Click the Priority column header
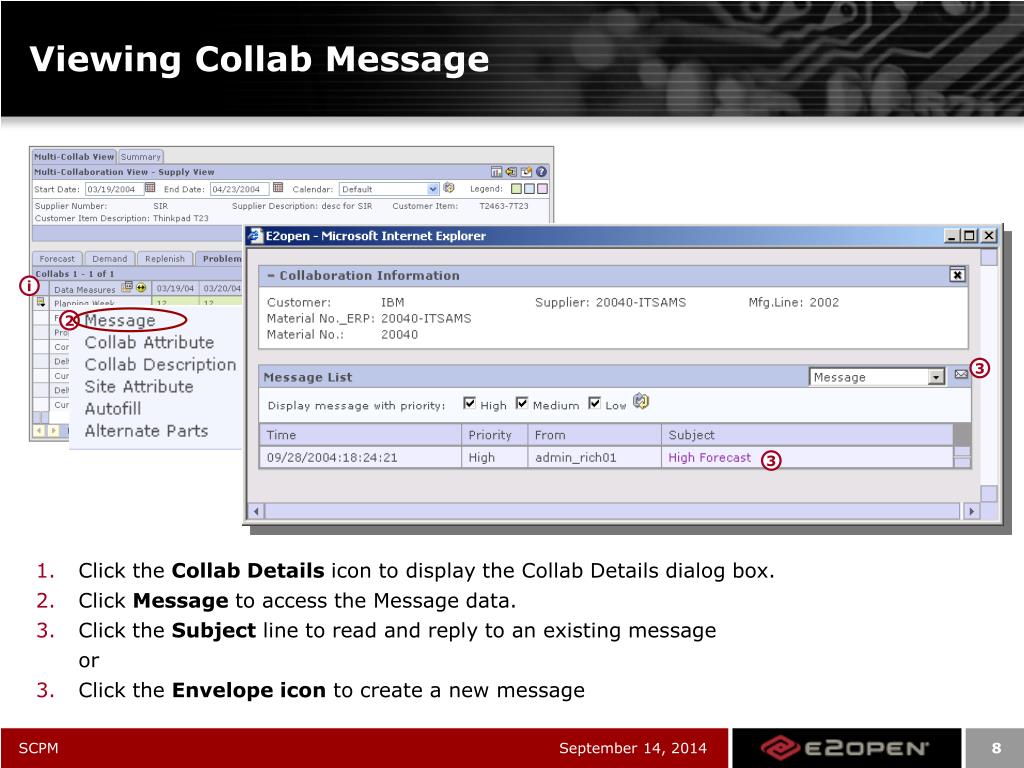This screenshot has height=768, width=1024. (494, 435)
